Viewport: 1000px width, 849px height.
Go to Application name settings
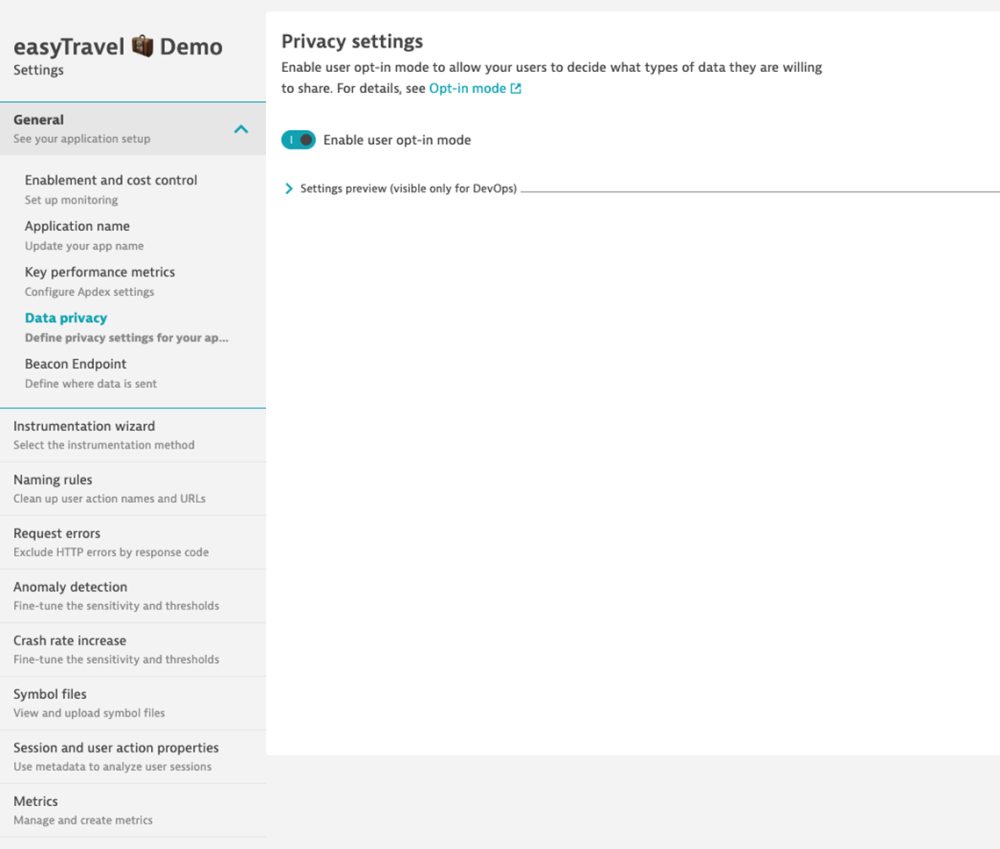tap(77, 226)
